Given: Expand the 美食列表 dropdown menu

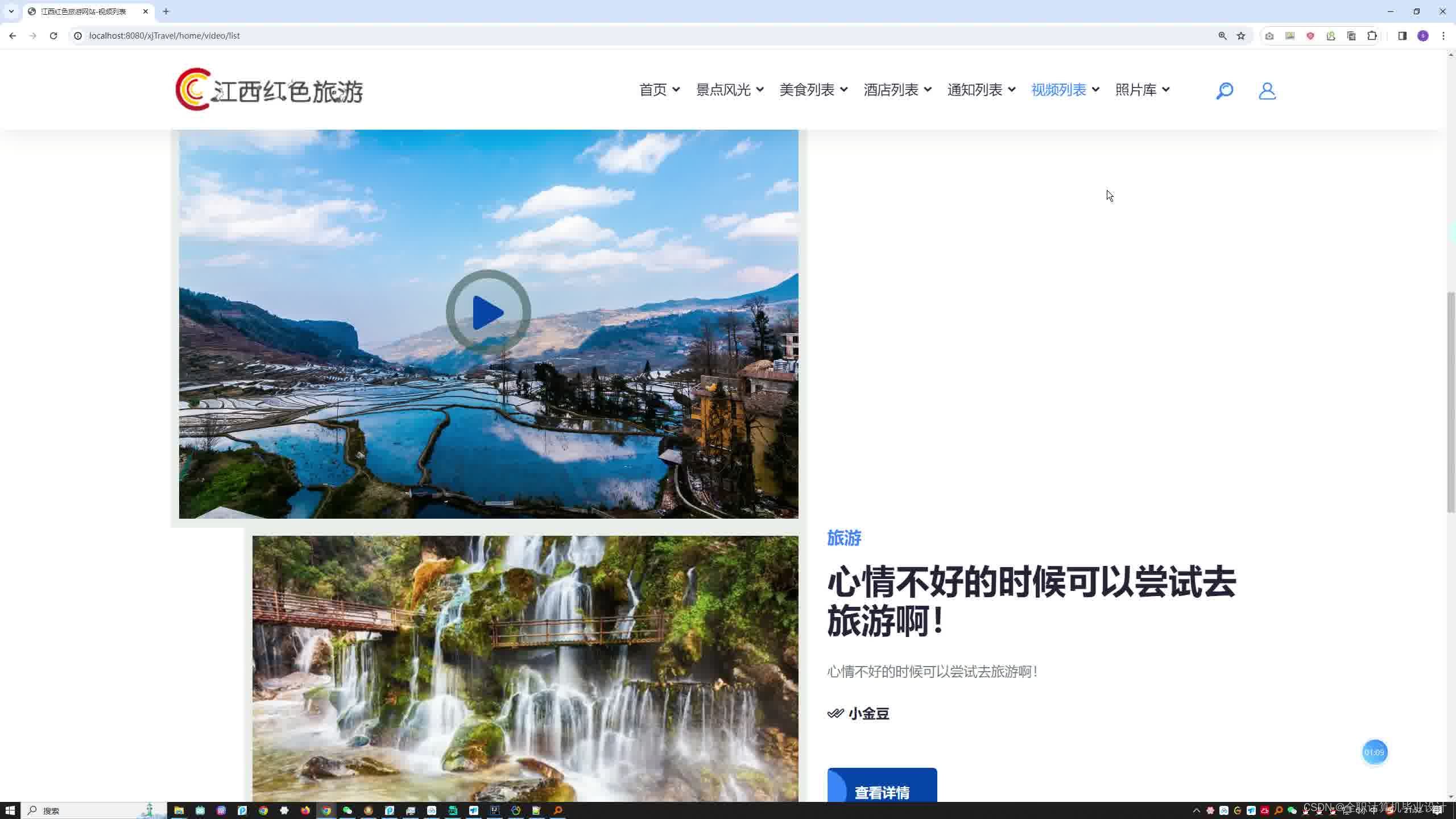Looking at the screenshot, I should 812,89.
